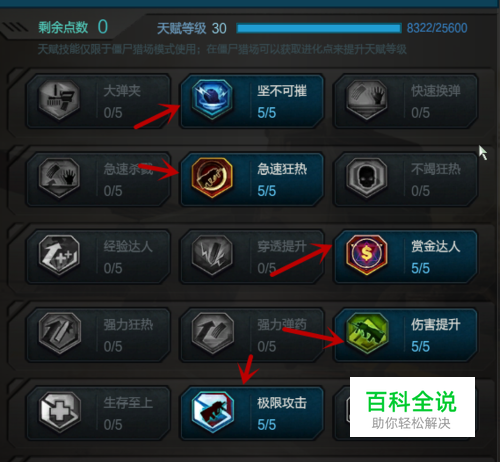Open the 百科全说 watermark logo
This screenshot has width=500, height=462.
pos(412,407)
